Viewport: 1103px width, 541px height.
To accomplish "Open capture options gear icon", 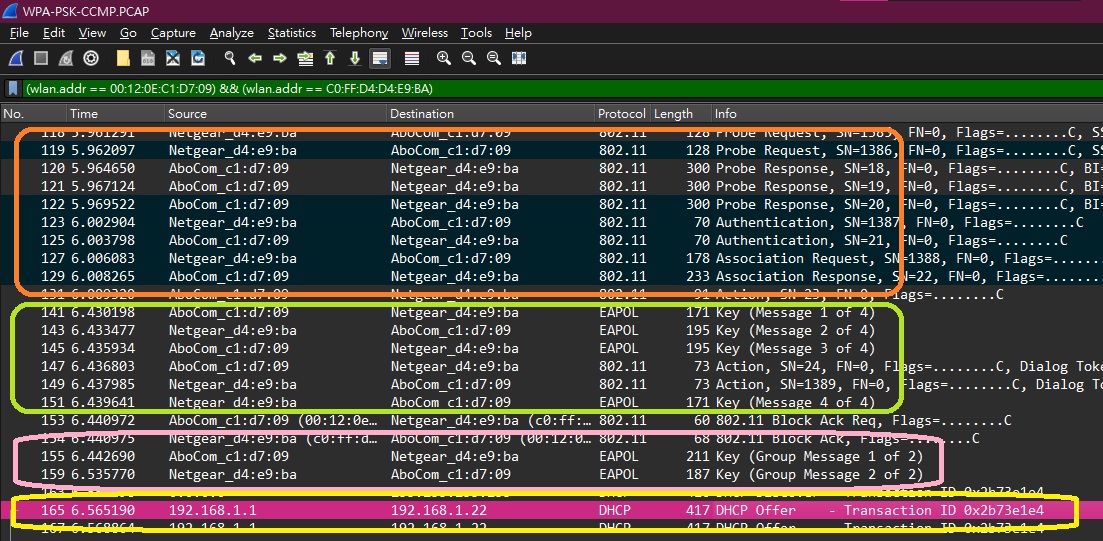I will [x=91, y=58].
